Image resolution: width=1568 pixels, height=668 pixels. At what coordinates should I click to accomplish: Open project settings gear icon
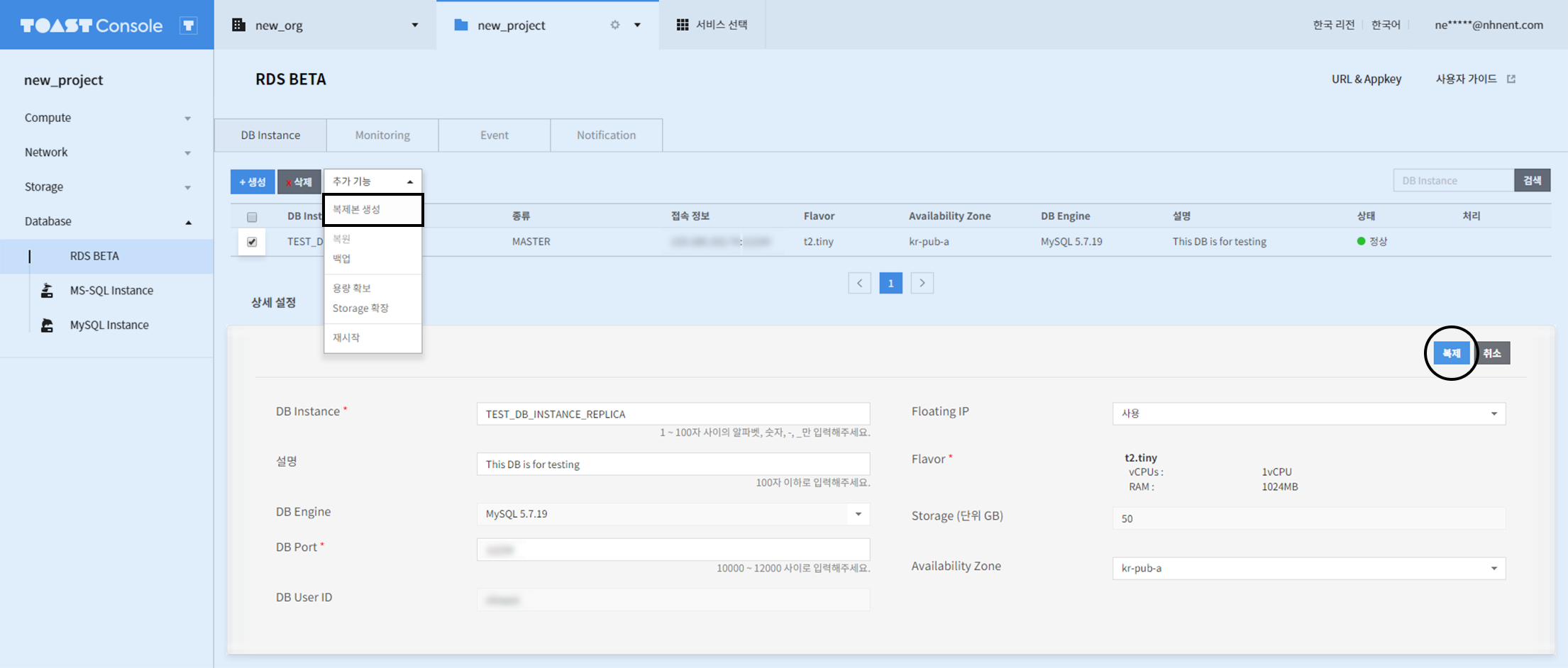[x=615, y=25]
